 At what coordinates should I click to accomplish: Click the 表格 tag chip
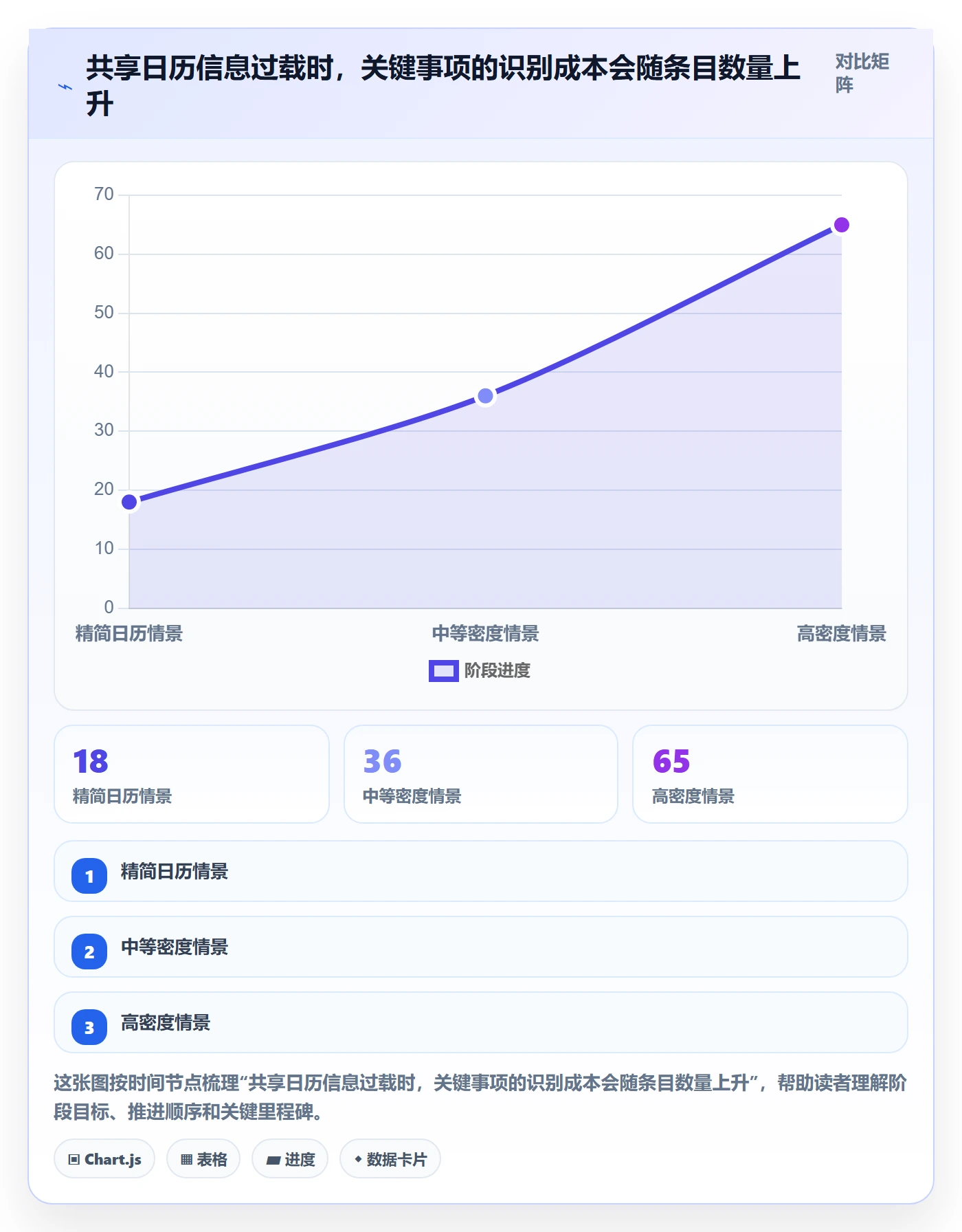pyautogui.click(x=203, y=1159)
